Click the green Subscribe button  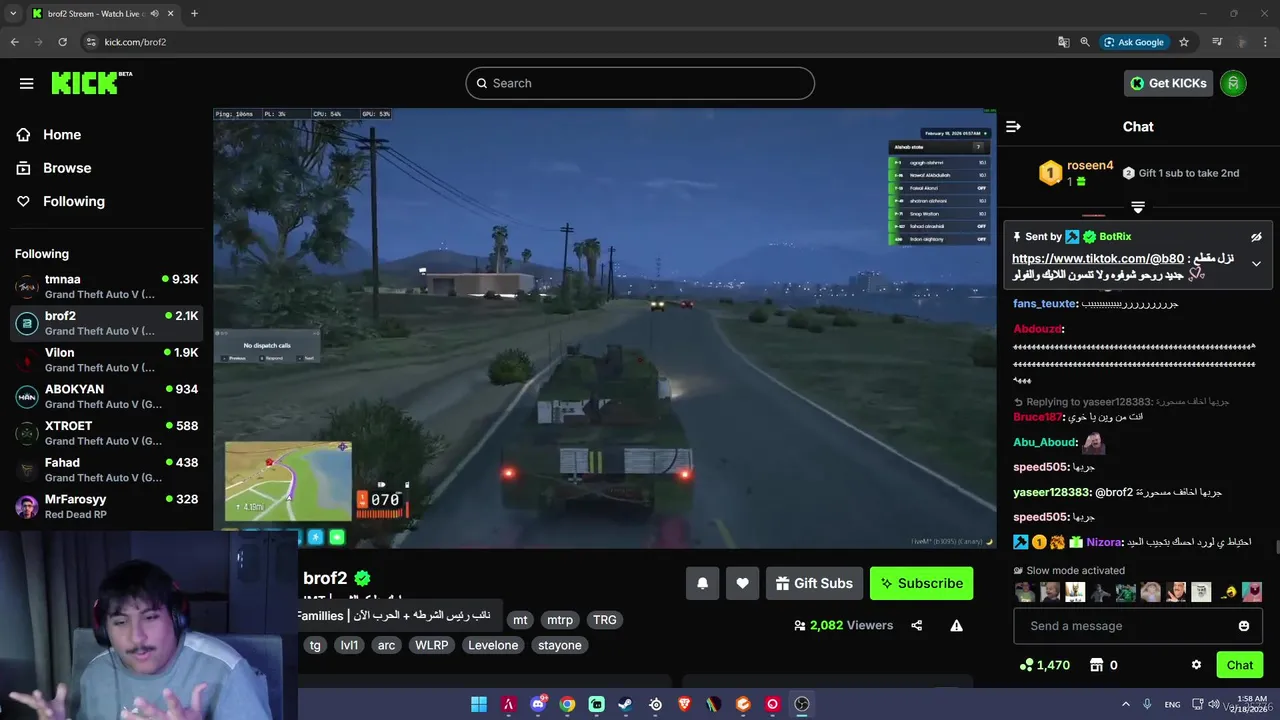[921, 583]
